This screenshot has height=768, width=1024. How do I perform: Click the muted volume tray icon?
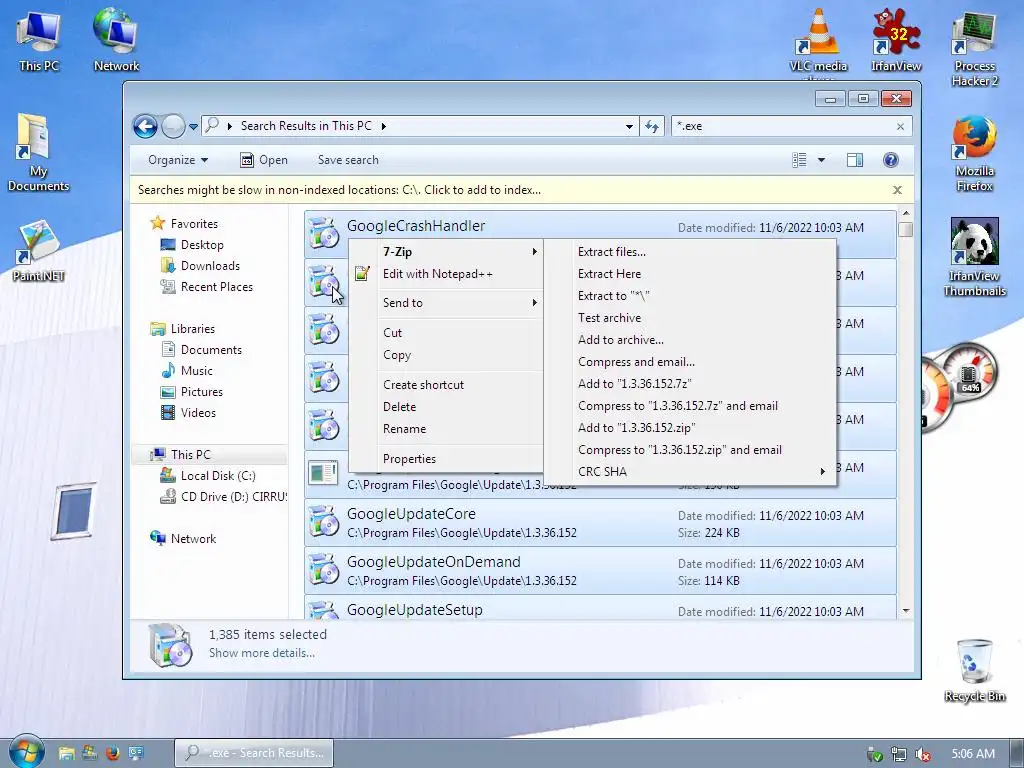click(923, 754)
